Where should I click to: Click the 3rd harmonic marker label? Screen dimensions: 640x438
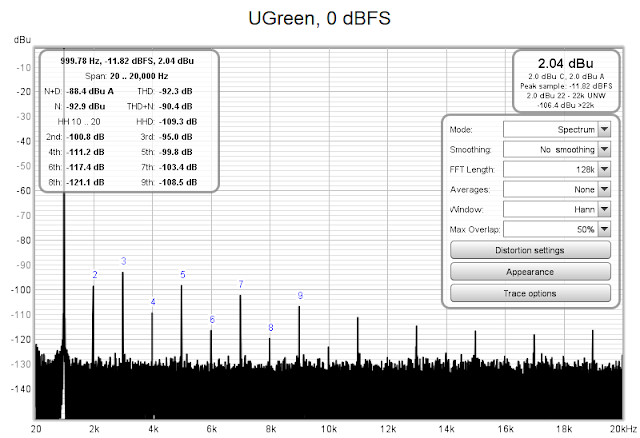124,261
